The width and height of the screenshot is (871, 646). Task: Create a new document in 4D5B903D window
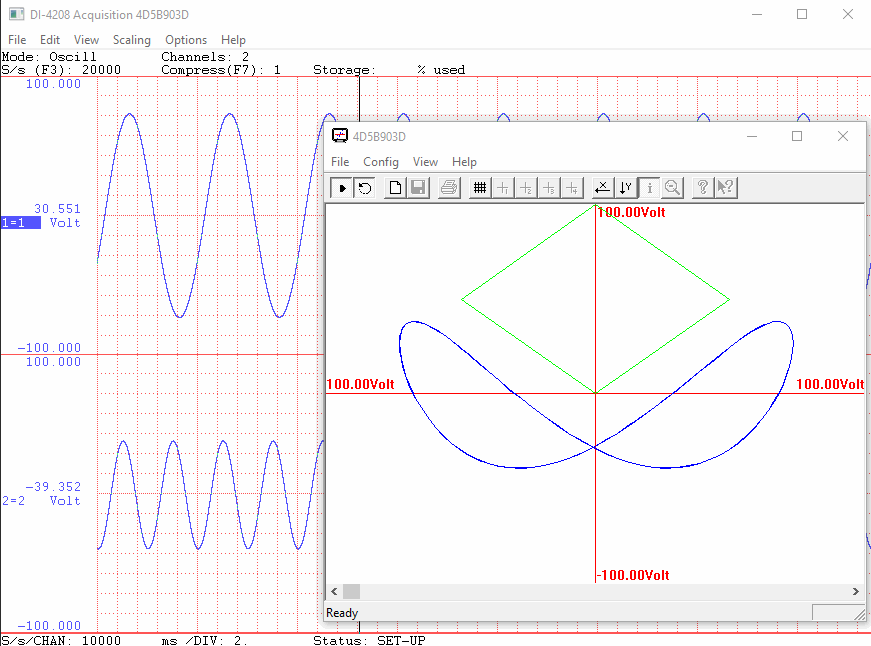click(395, 188)
